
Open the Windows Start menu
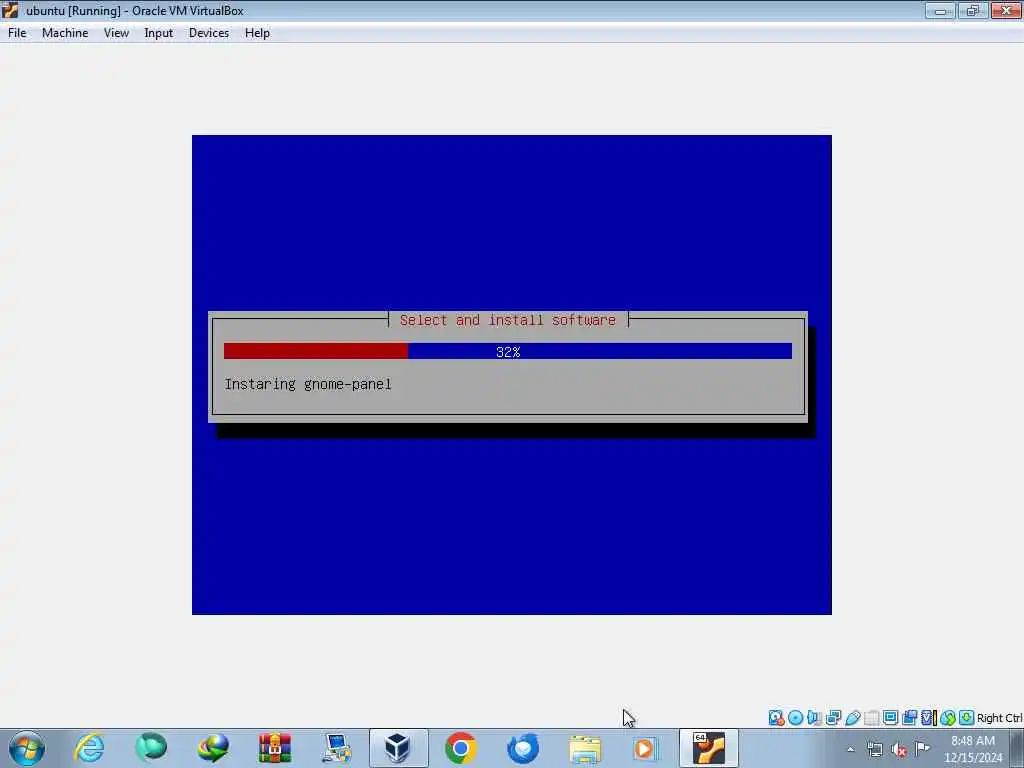point(27,748)
